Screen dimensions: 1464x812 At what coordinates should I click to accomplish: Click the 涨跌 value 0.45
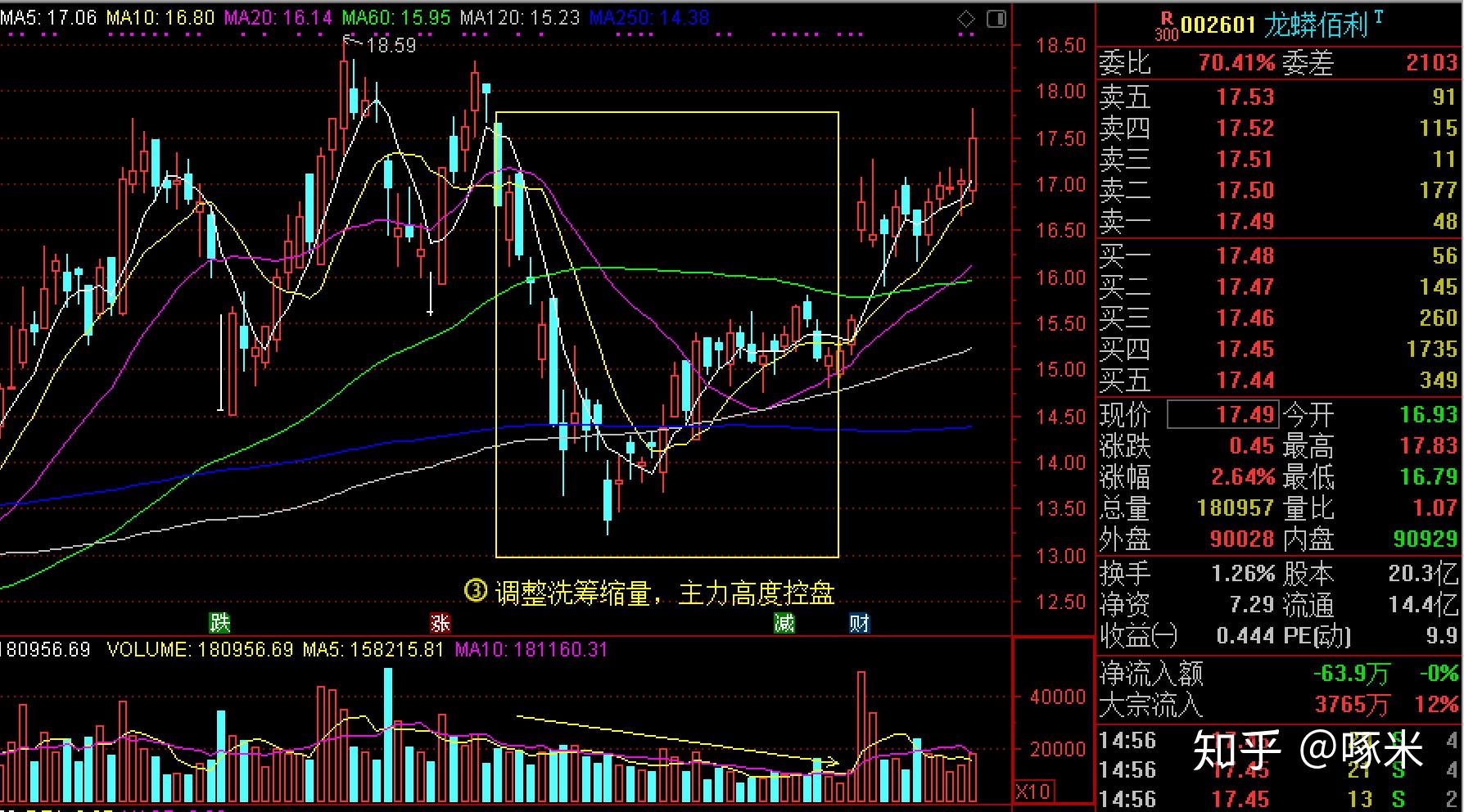(x=1252, y=446)
